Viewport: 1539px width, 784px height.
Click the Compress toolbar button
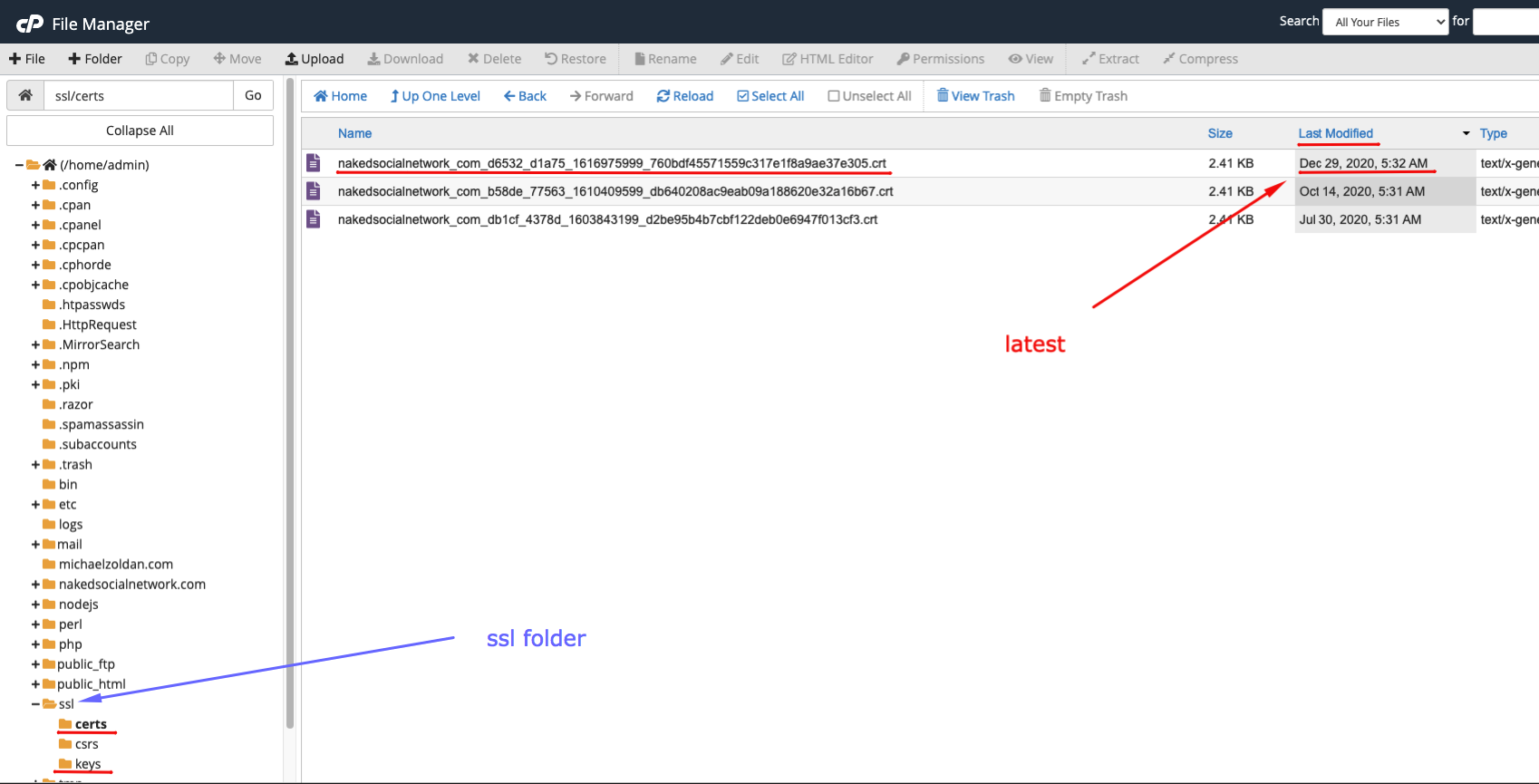click(x=1200, y=59)
